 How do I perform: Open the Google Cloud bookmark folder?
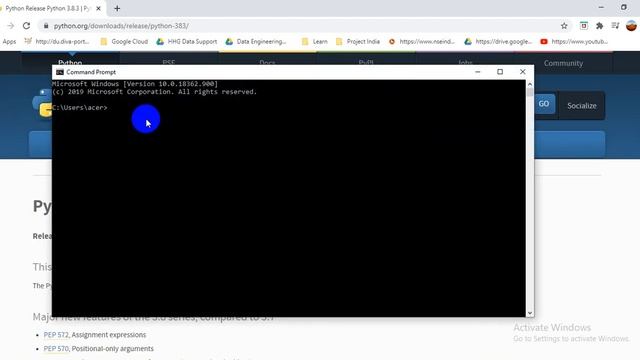124,42
